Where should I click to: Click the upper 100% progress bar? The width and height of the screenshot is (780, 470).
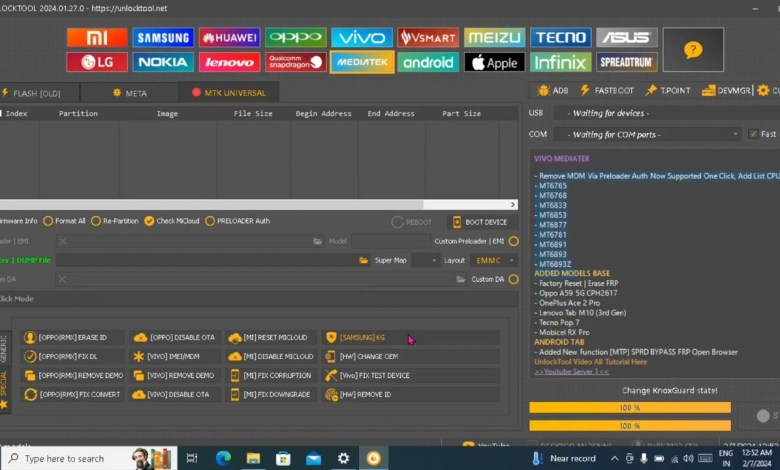point(630,408)
